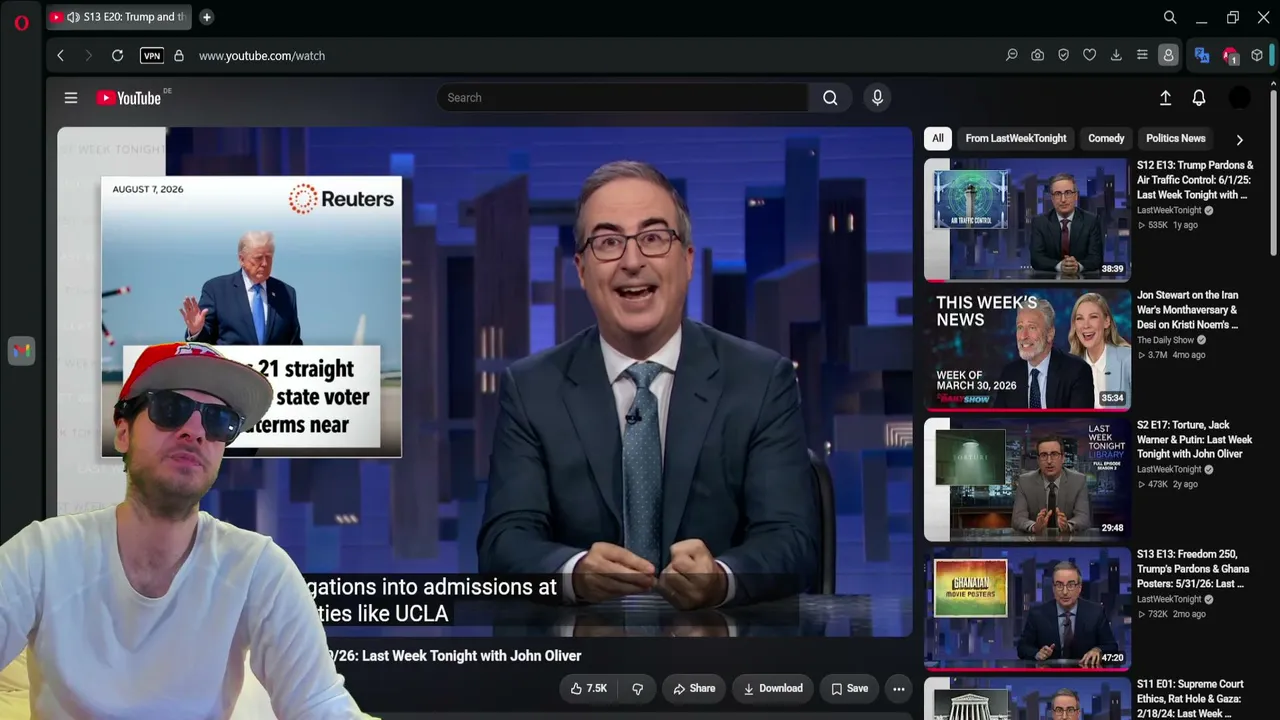Open a new browser tab
This screenshot has width=1280, height=720.
point(206,17)
